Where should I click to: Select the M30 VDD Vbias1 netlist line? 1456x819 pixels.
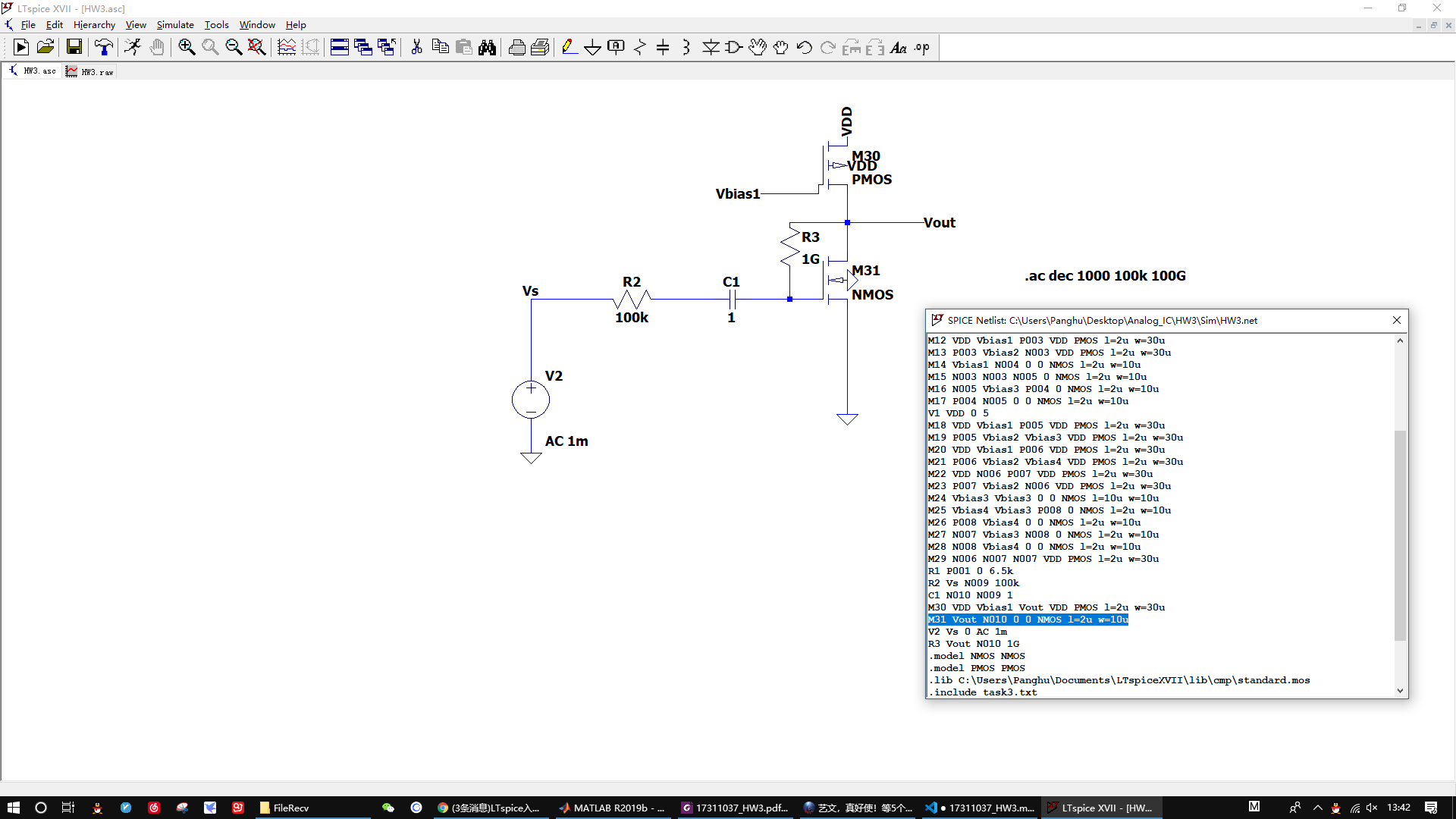1046,607
